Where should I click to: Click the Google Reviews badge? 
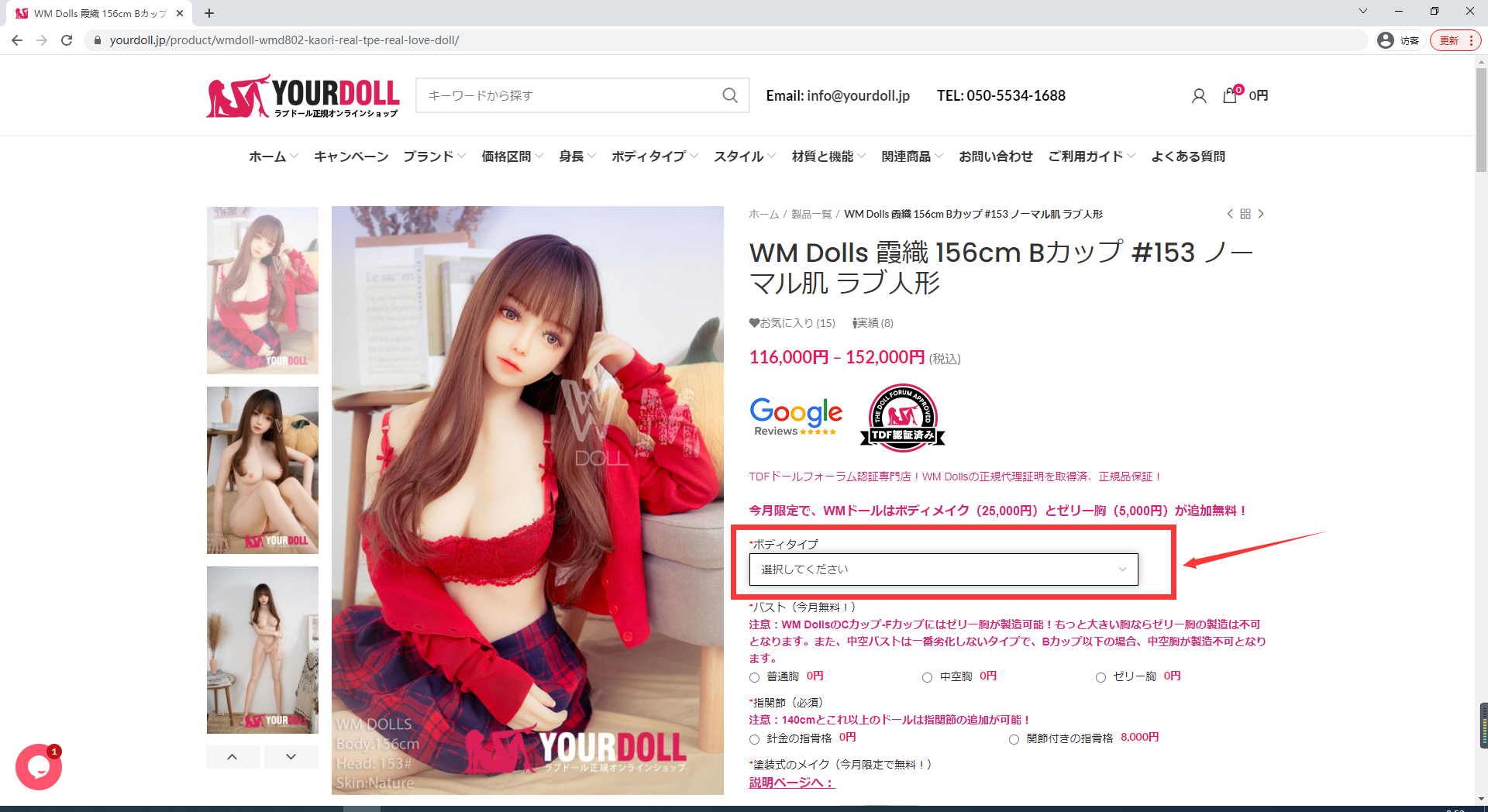click(x=796, y=416)
